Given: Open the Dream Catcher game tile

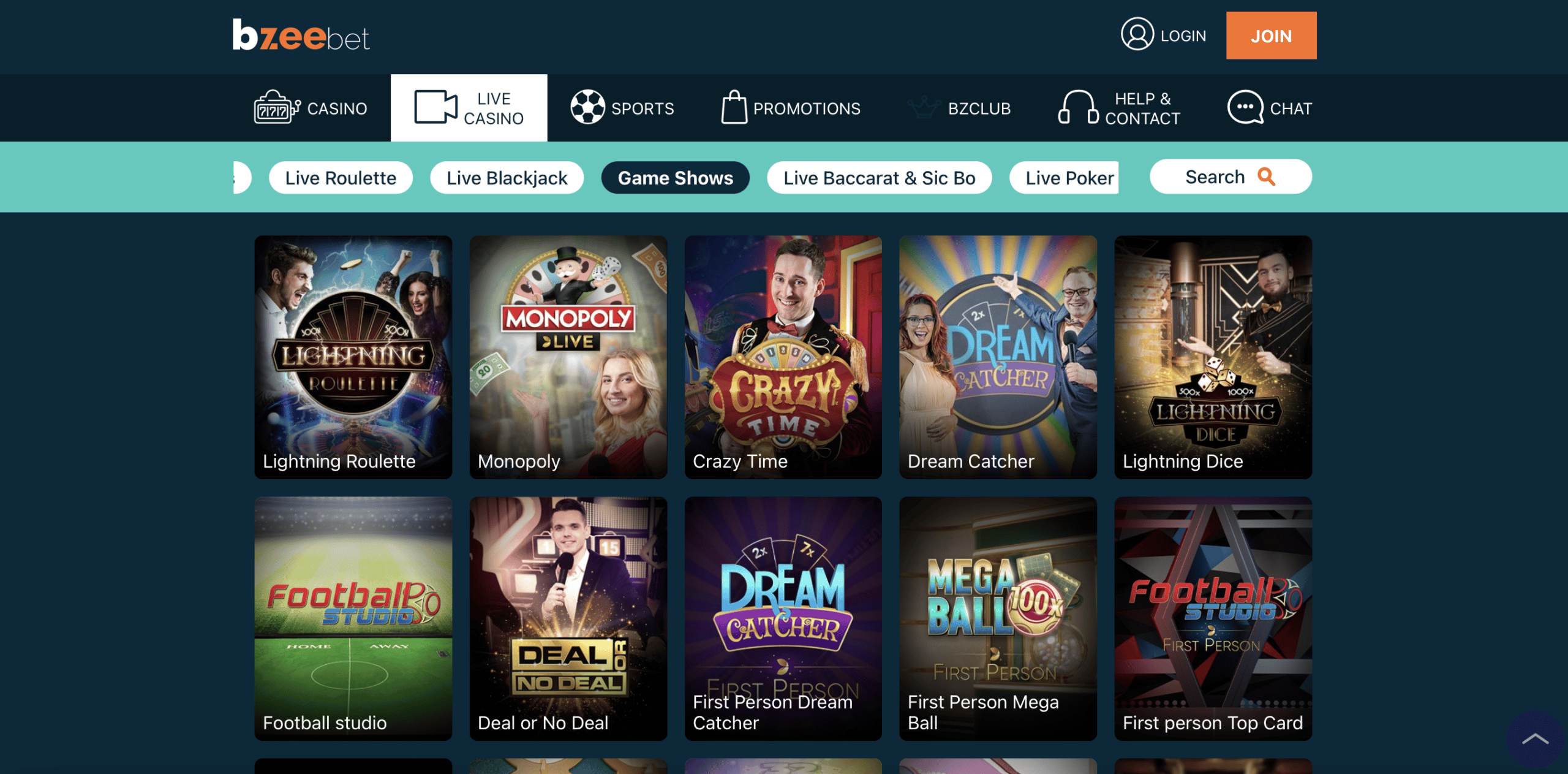Looking at the screenshot, I should click(x=998, y=357).
